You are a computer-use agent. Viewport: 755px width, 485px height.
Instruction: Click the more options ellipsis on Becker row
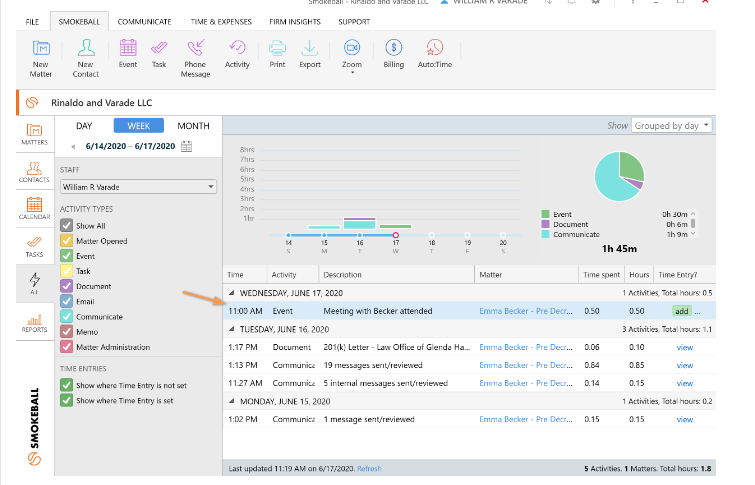pos(697,311)
